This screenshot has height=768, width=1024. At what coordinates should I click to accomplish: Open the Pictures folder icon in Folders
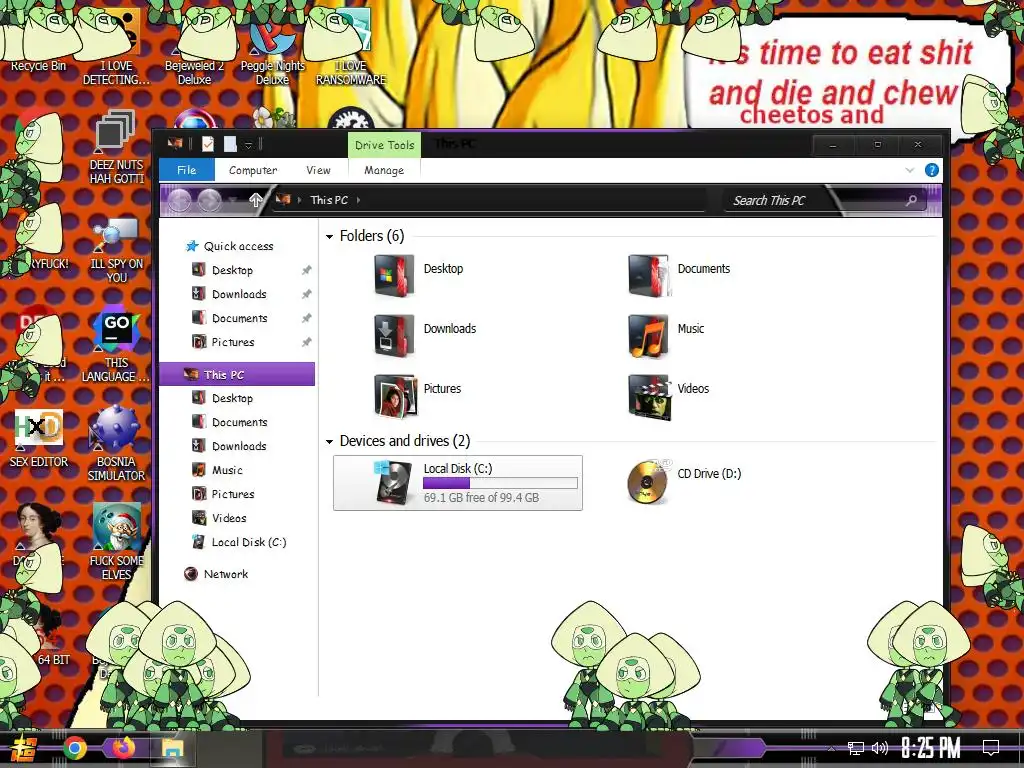tap(395, 396)
